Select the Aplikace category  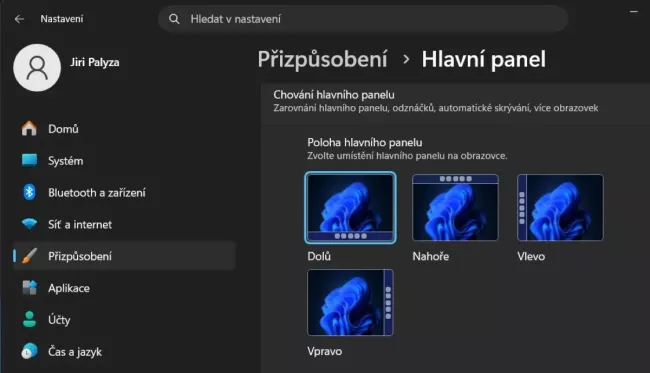124,288
